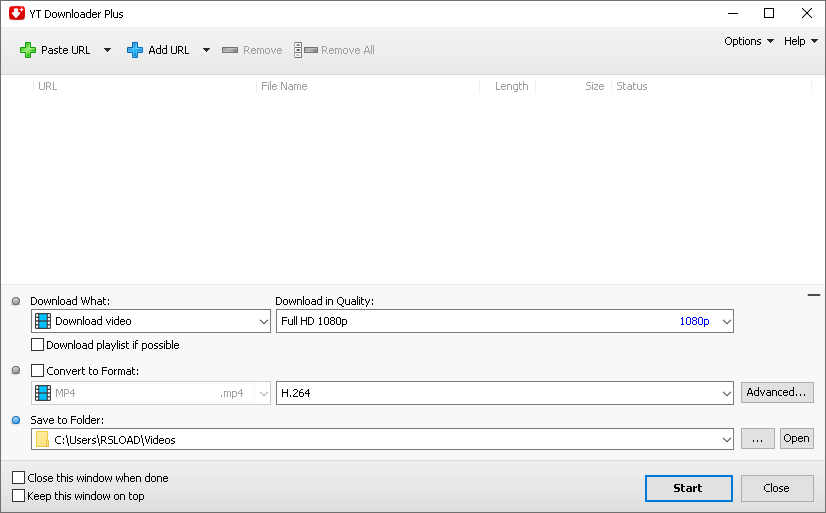Image resolution: width=826 pixels, height=513 pixels.
Task: Click the YT Downloader Plus app icon
Action: coord(16,13)
